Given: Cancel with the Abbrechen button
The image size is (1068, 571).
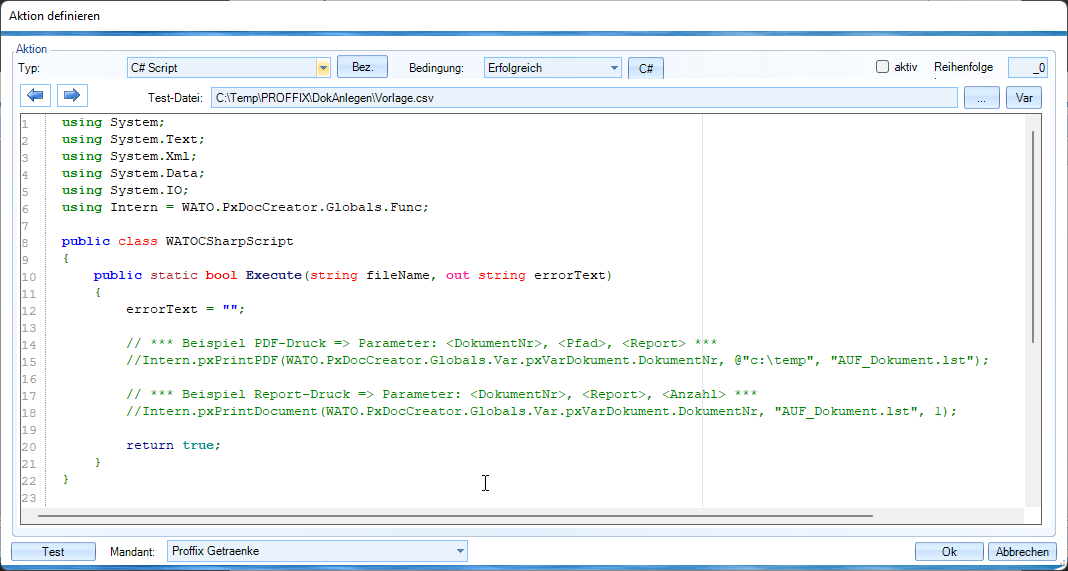Looking at the screenshot, I should (1022, 551).
